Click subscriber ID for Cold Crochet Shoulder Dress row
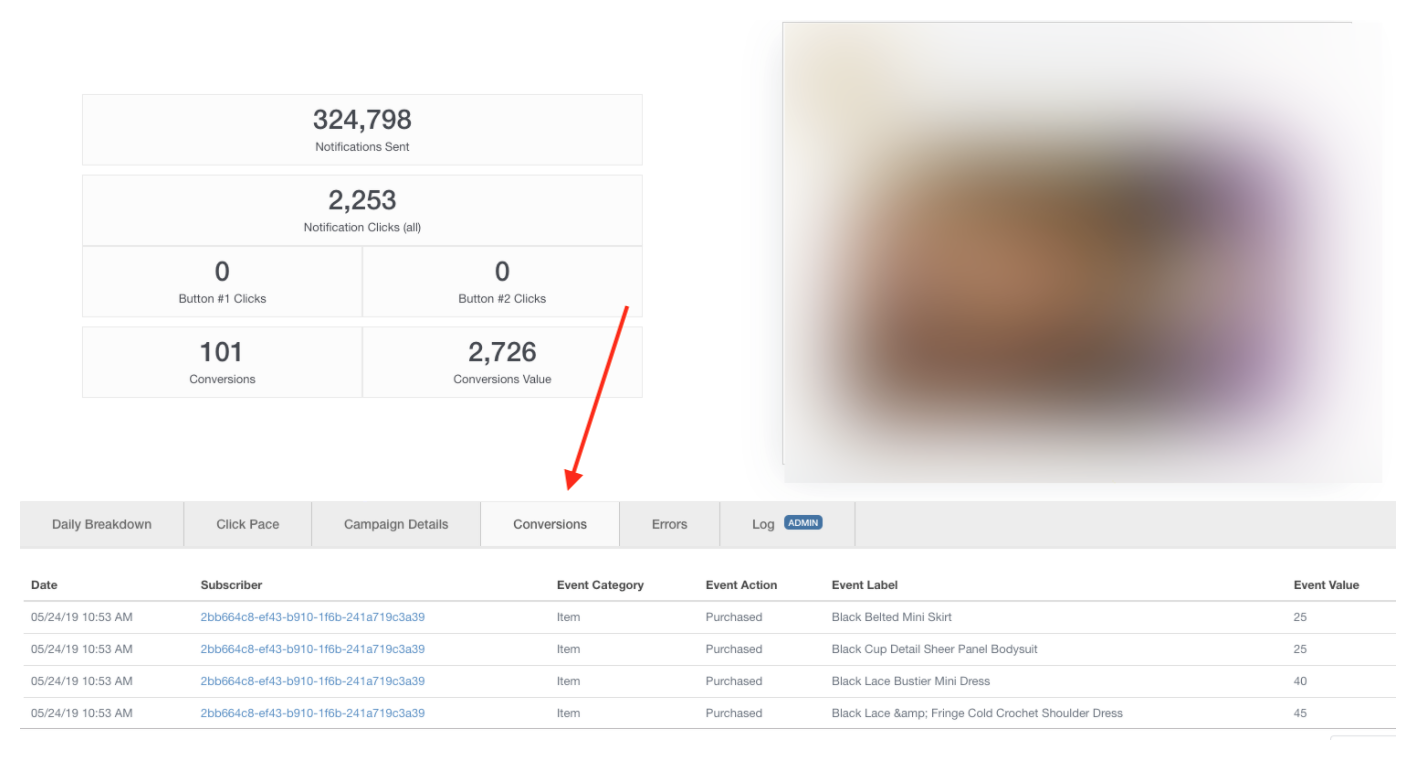1418x762 pixels. click(x=312, y=713)
